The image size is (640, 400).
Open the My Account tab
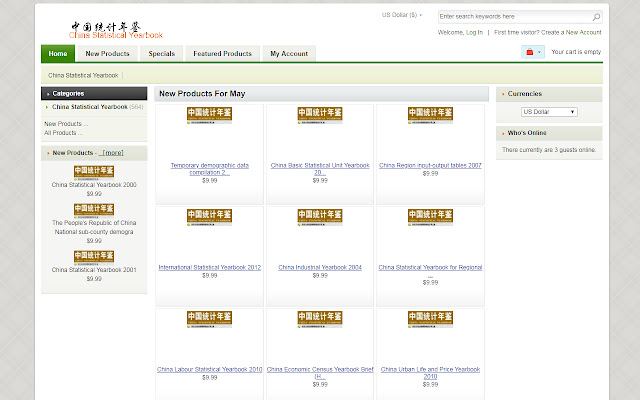(289, 53)
